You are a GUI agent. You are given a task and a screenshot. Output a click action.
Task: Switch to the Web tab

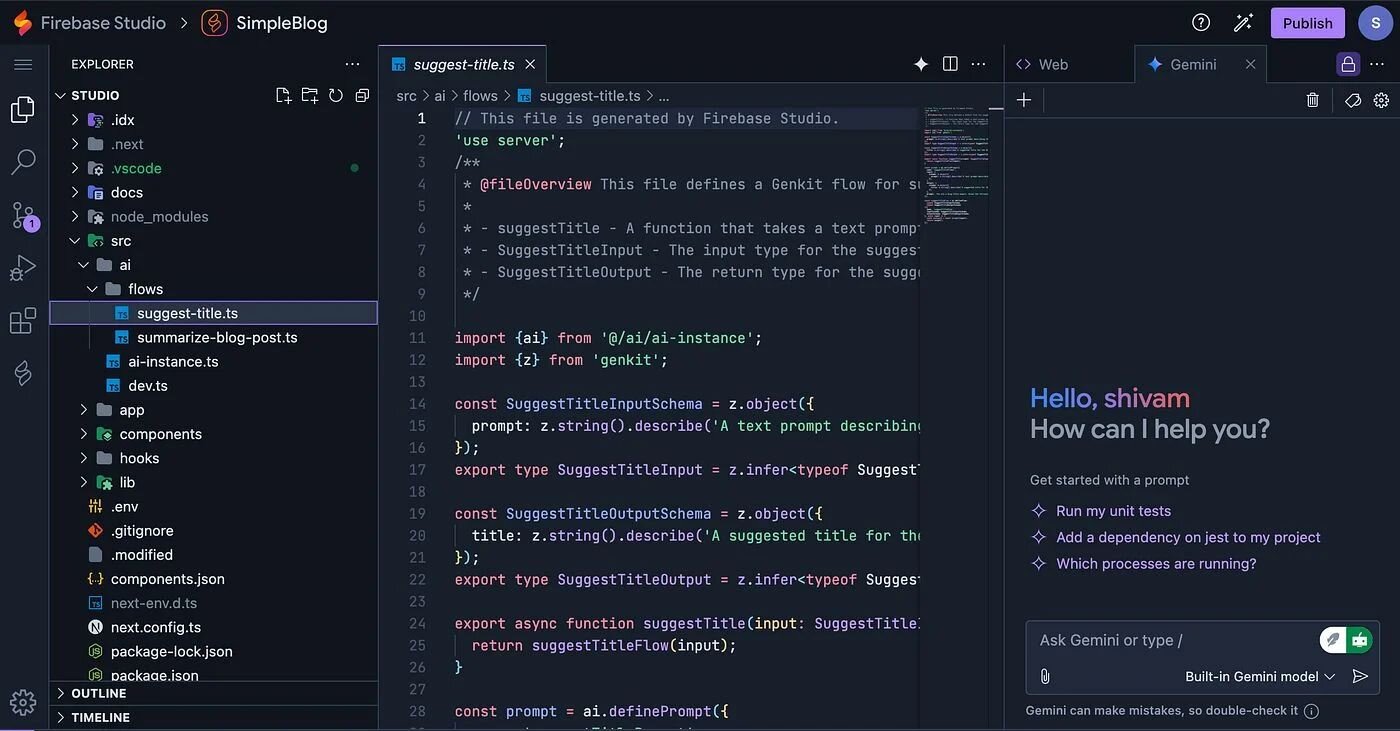pyautogui.click(x=1042, y=63)
